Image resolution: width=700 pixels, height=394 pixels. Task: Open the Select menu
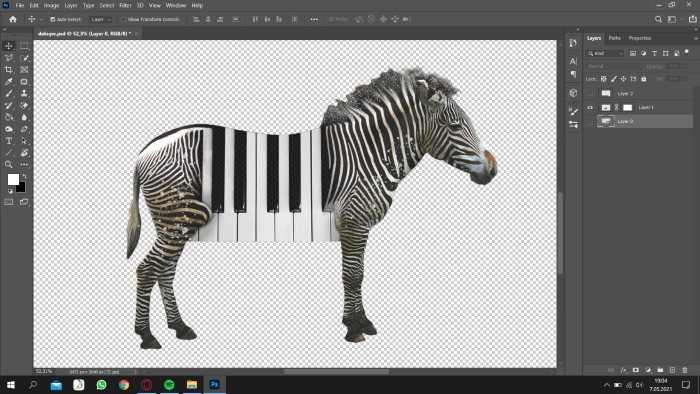click(107, 5)
